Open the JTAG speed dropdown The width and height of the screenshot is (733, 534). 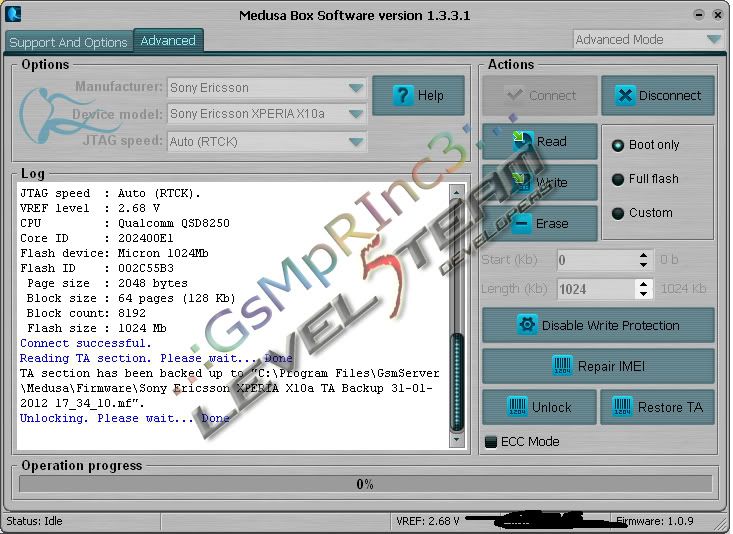click(355, 141)
